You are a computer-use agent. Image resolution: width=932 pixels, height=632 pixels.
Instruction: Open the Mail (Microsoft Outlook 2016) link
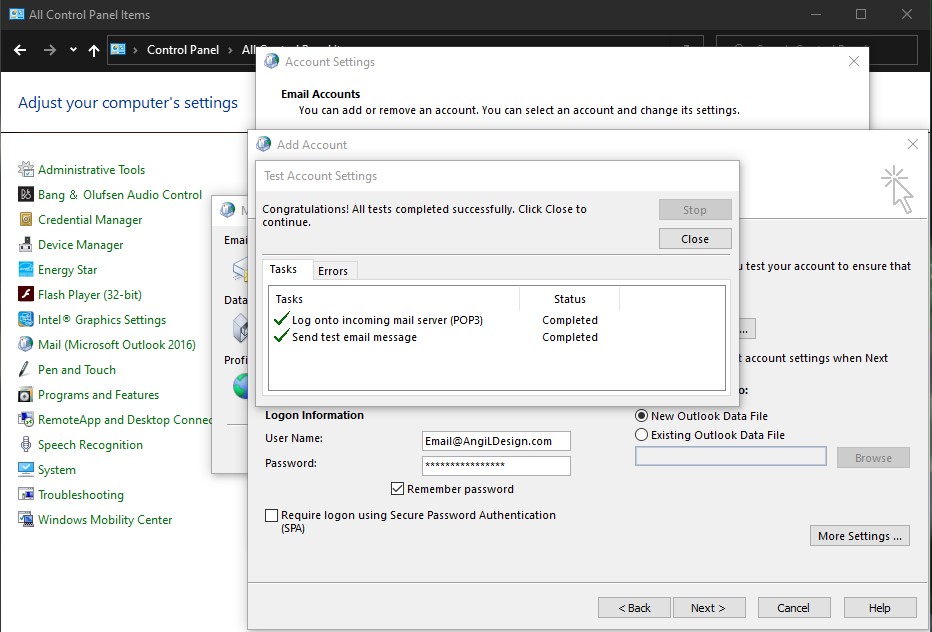(x=116, y=344)
